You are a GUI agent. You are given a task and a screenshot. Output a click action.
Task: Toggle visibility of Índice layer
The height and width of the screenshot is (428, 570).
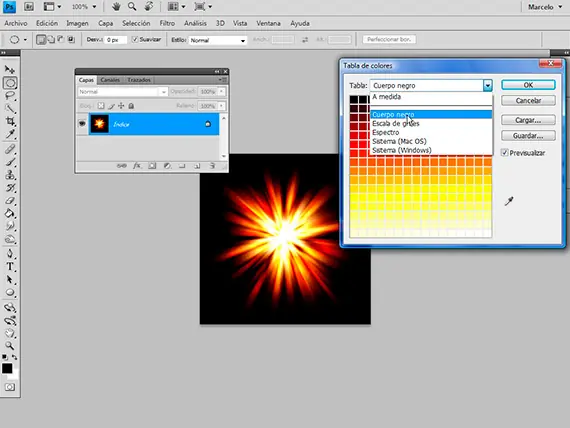[83, 124]
